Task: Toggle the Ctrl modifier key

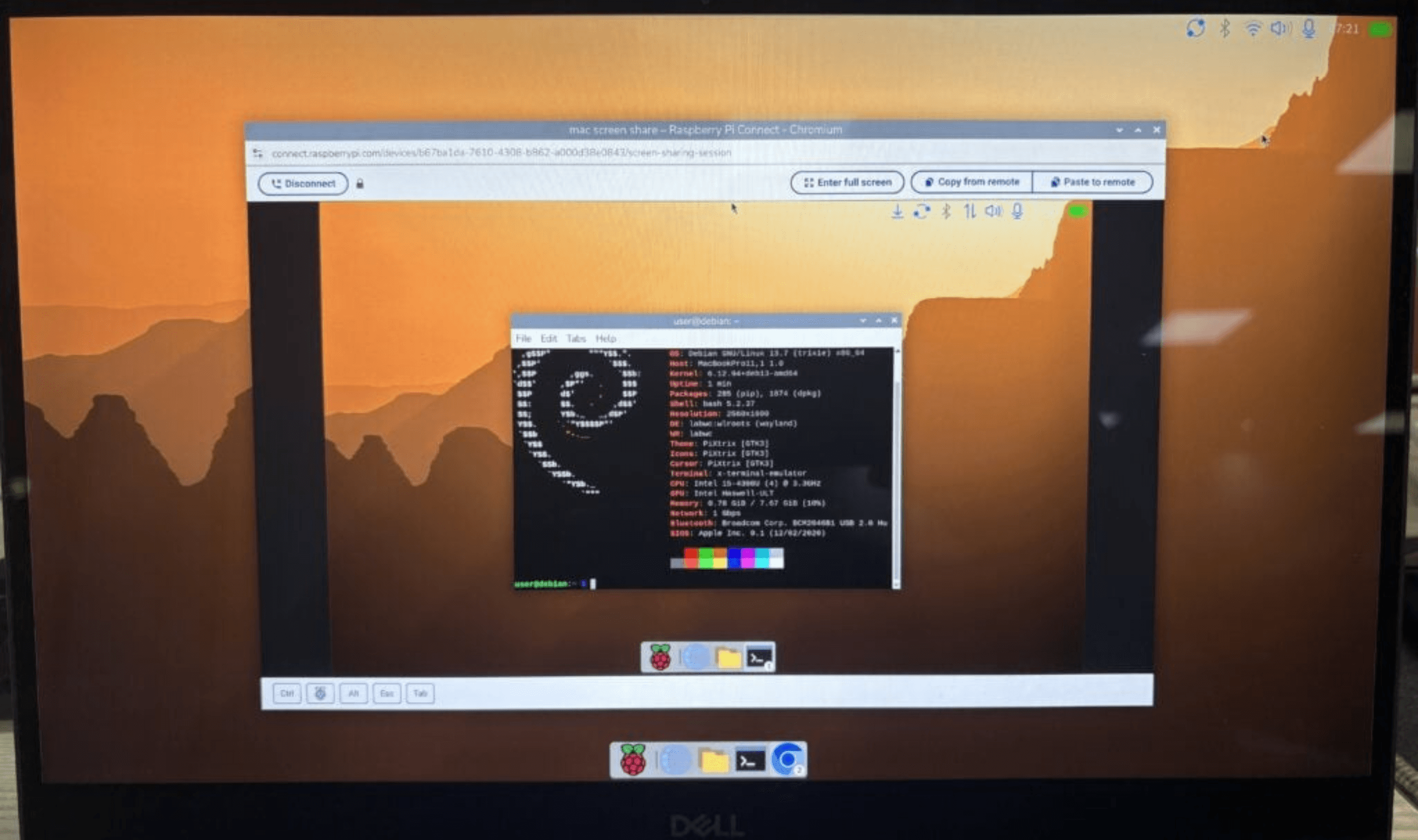Action: coord(286,694)
